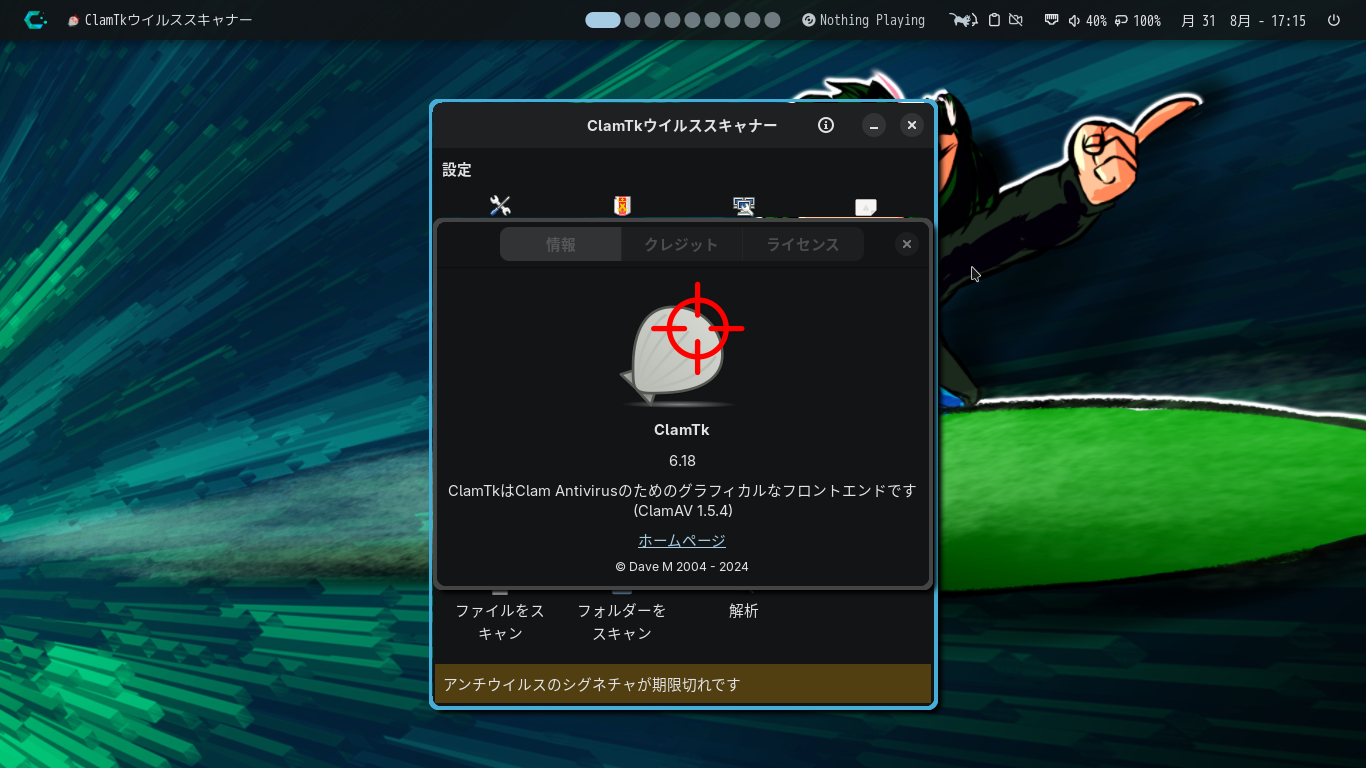Click the power icon in the top bar

1333,20
